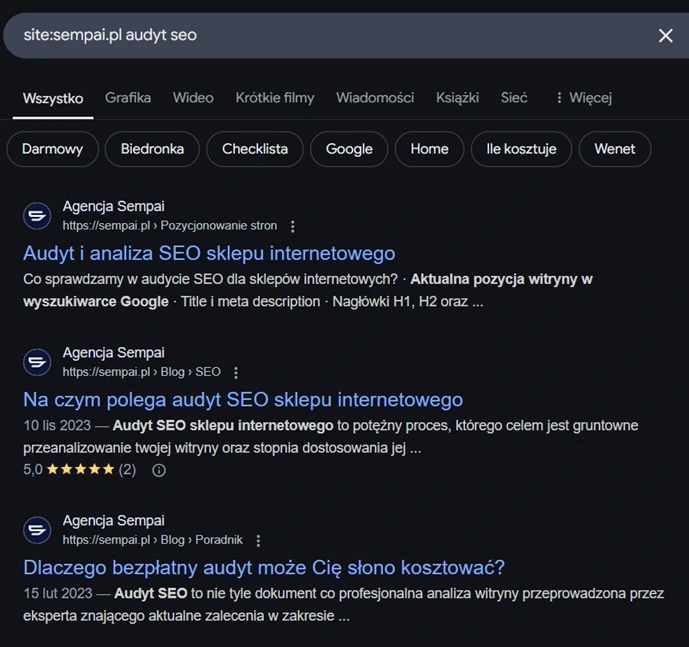Select the Wszystko tab
This screenshot has width=689, height=647.
pyautogui.click(x=53, y=98)
